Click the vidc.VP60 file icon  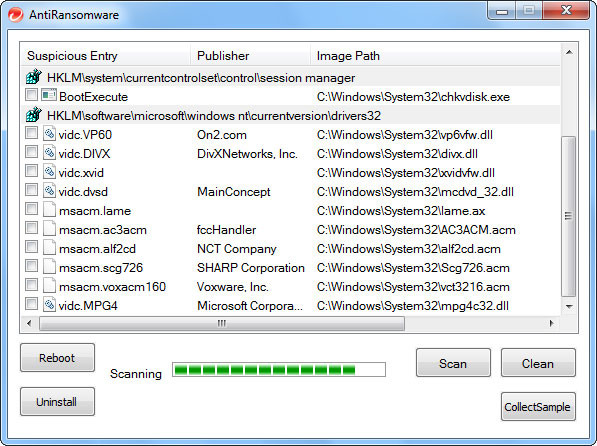[x=49, y=134]
